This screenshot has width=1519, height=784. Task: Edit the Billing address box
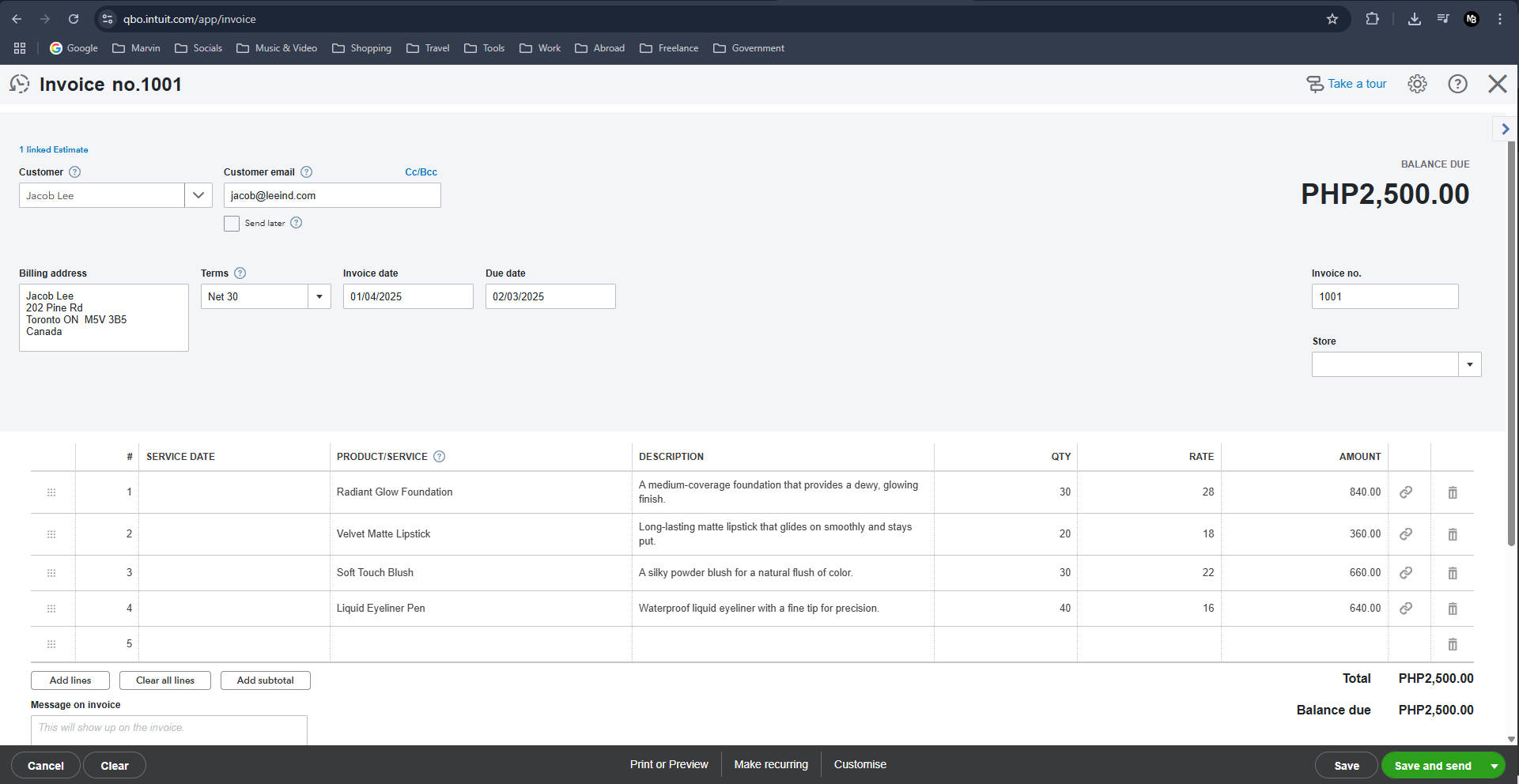104,318
